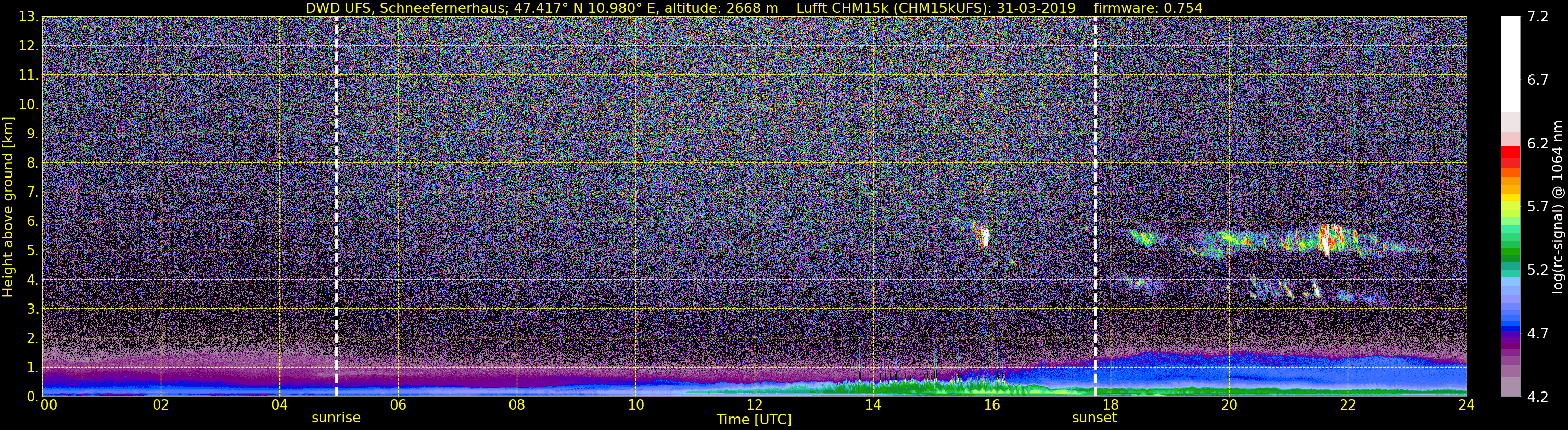
Task: Click height axis tick '13.'
Action: 29,17
